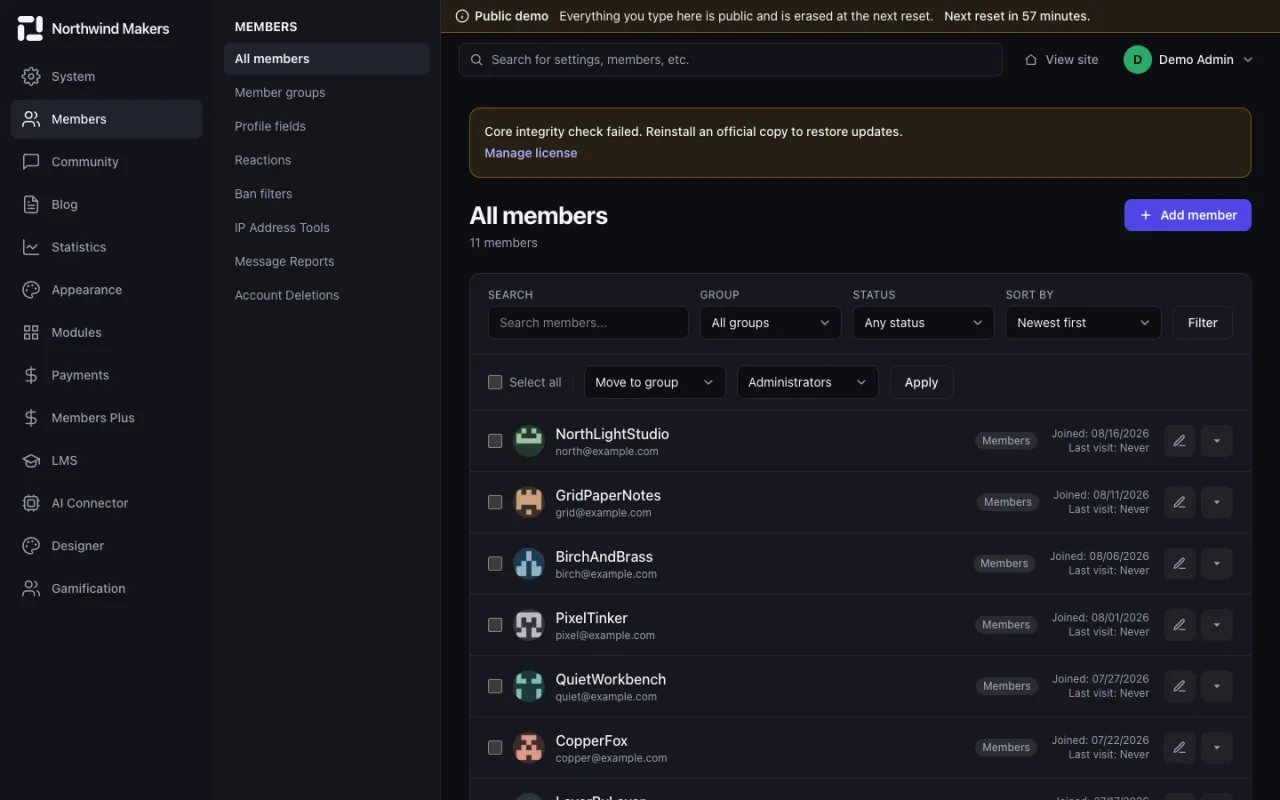Open Account Deletions submenu
The width and height of the screenshot is (1280, 800).
click(326, 295)
